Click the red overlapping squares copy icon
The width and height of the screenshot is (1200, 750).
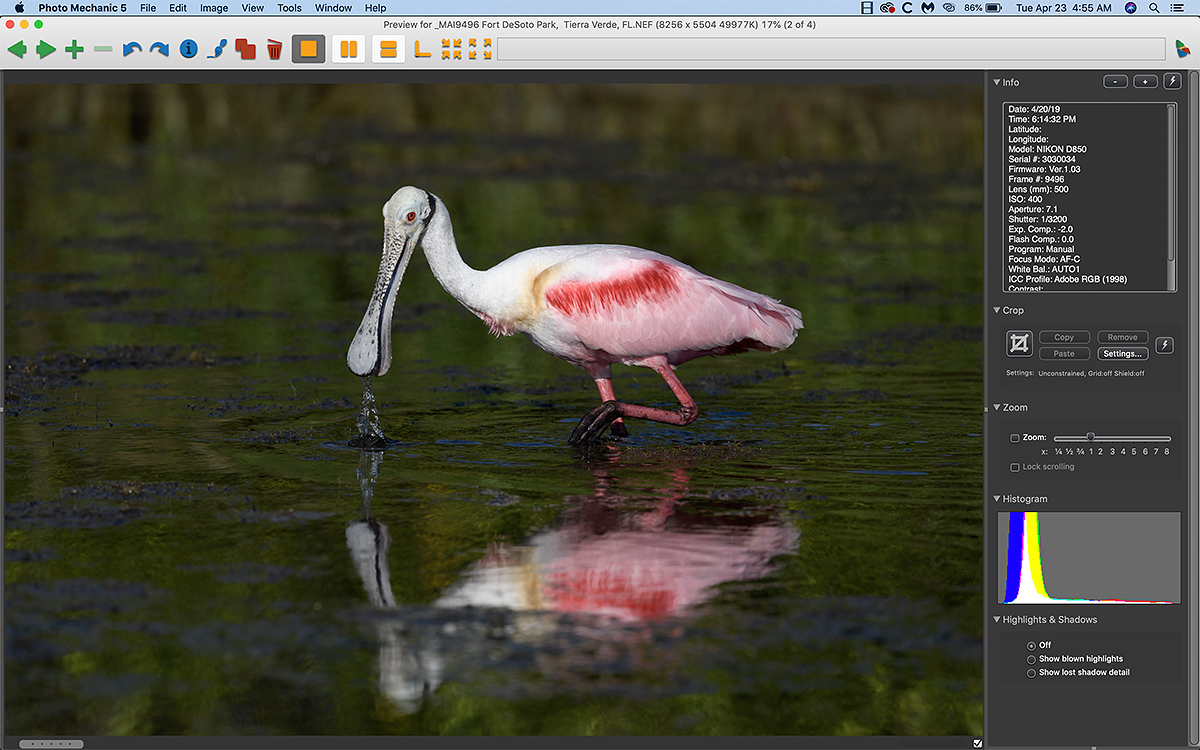245,49
